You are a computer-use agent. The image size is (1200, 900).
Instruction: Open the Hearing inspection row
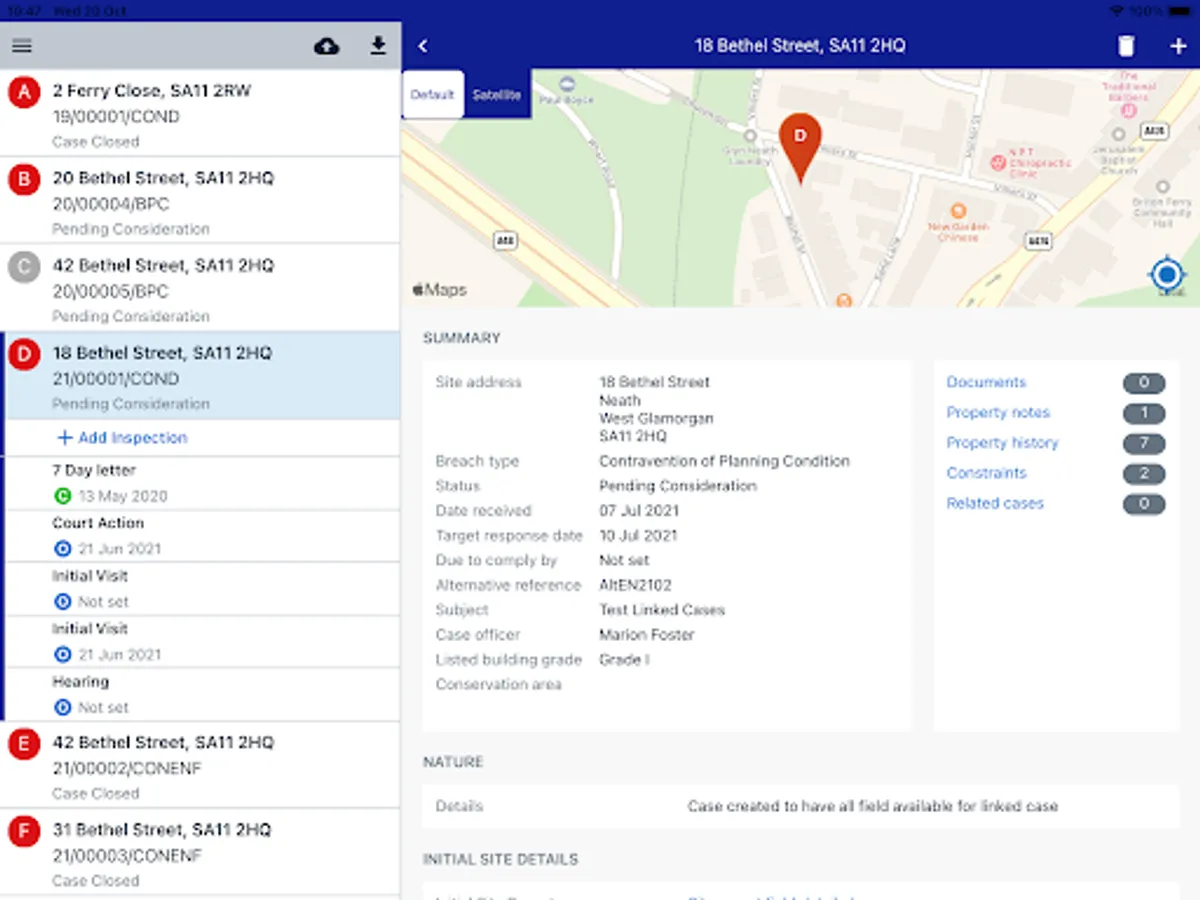(x=203, y=694)
